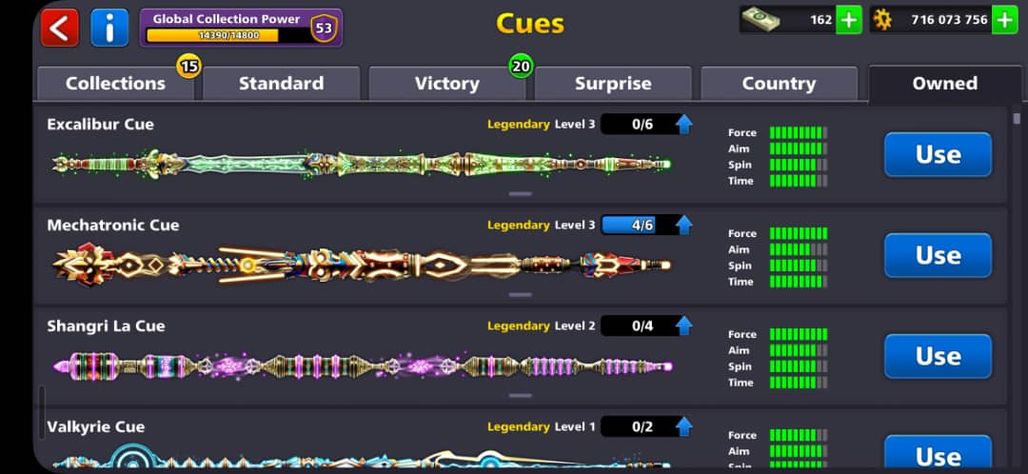The width and height of the screenshot is (1028, 474).
Task: Open the Victory tab
Action: click(447, 83)
